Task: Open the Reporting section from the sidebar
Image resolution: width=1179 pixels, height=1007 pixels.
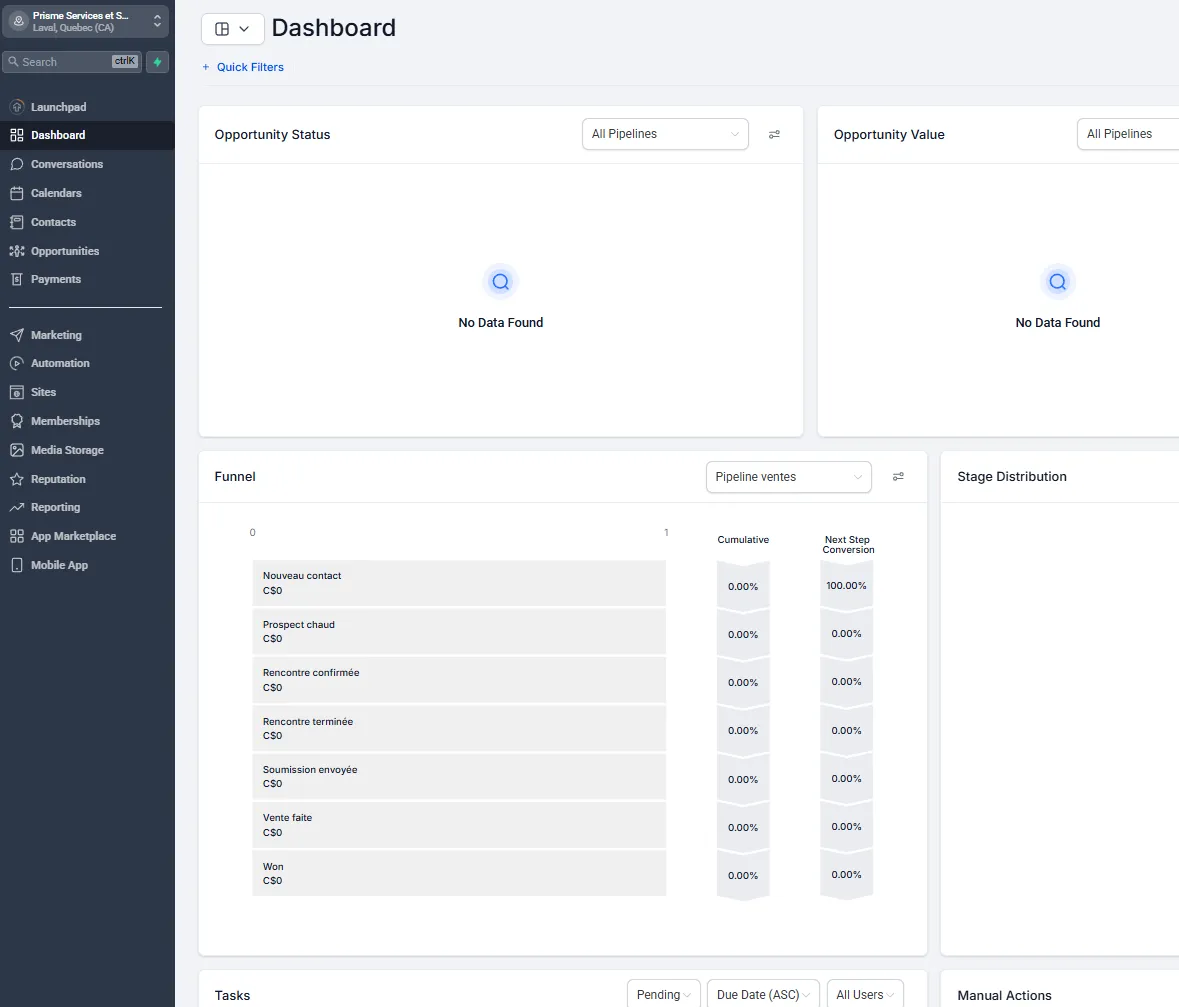Action: coord(19,507)
